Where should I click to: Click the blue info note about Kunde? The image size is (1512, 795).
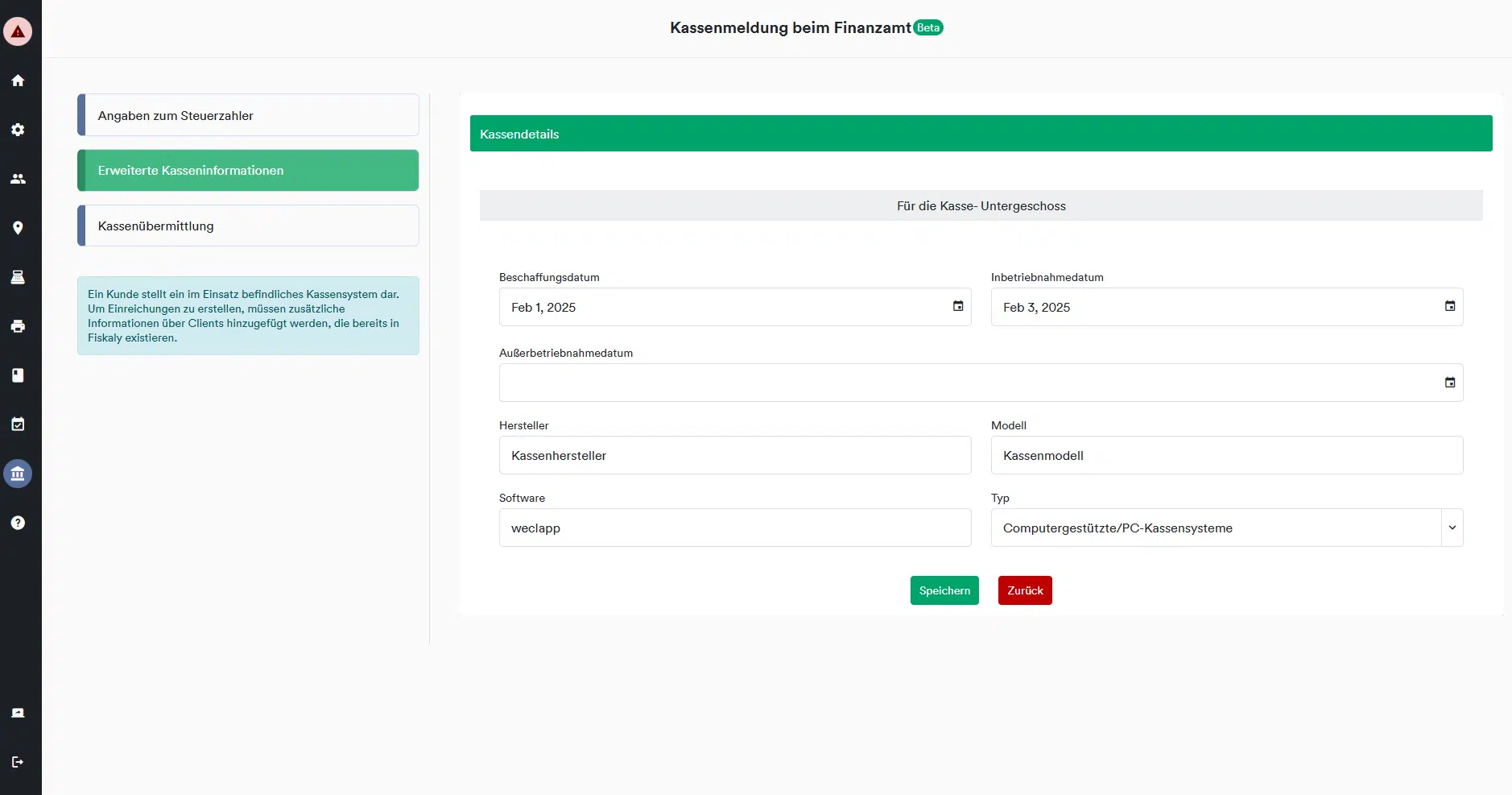(248, 316)
